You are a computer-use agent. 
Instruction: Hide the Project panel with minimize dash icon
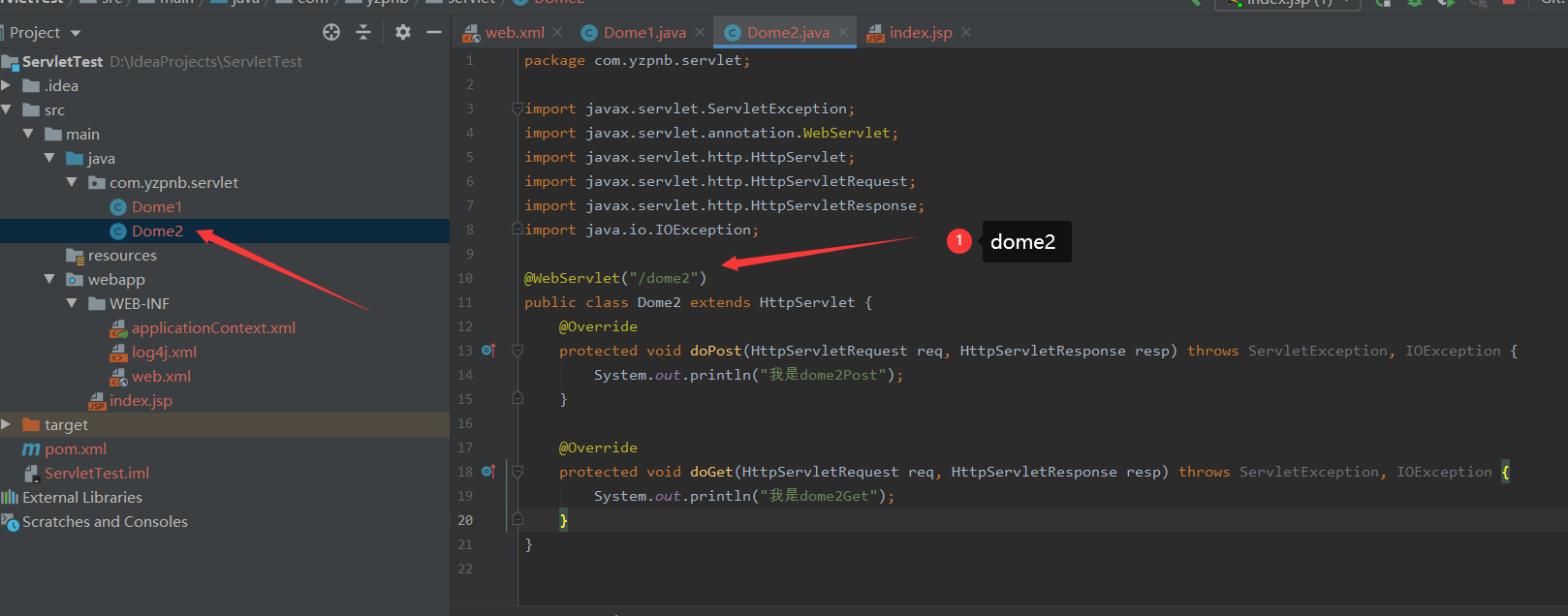(434, 32)
